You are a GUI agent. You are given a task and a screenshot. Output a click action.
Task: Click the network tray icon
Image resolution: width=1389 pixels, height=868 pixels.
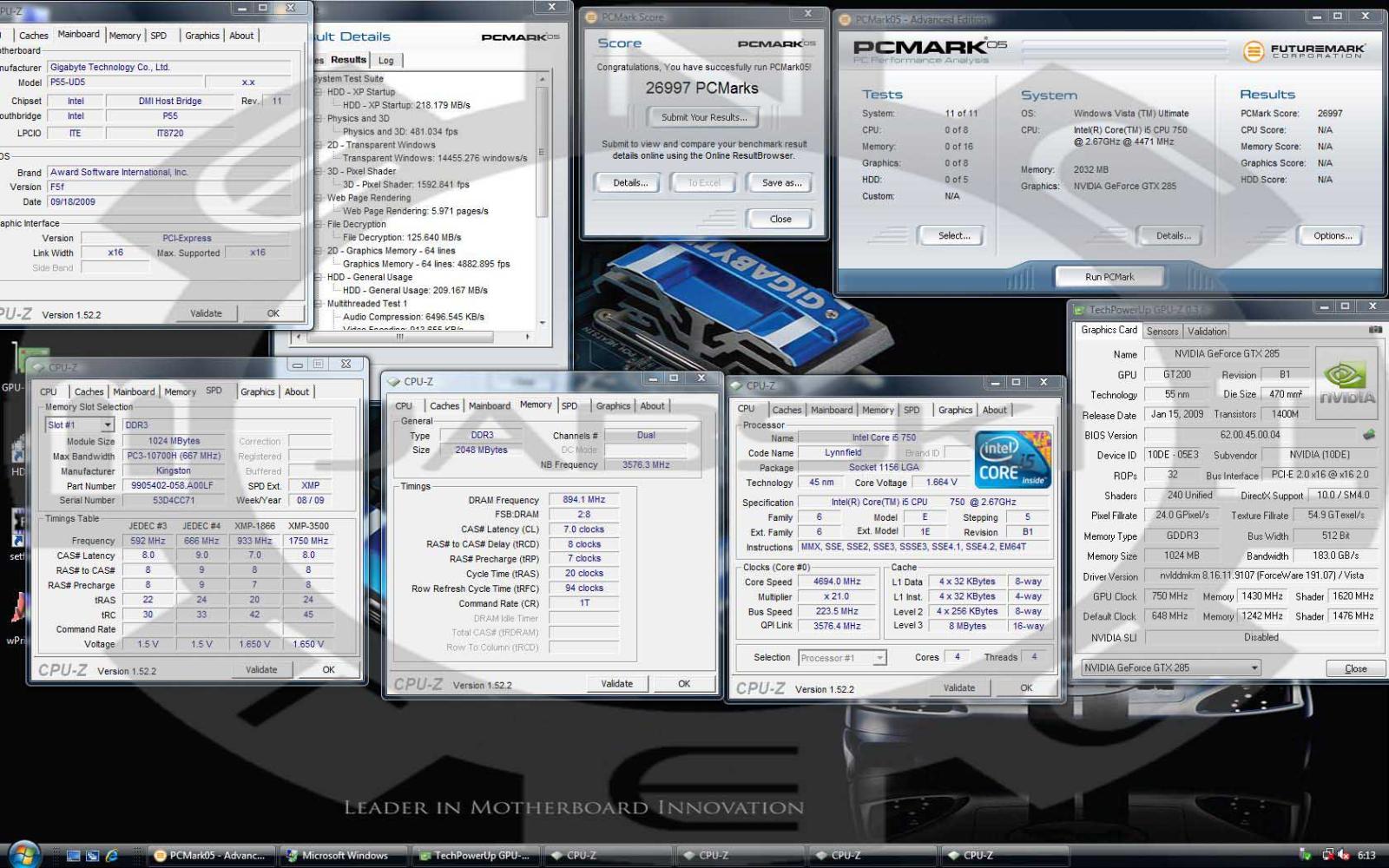(x=1328, y=855)
